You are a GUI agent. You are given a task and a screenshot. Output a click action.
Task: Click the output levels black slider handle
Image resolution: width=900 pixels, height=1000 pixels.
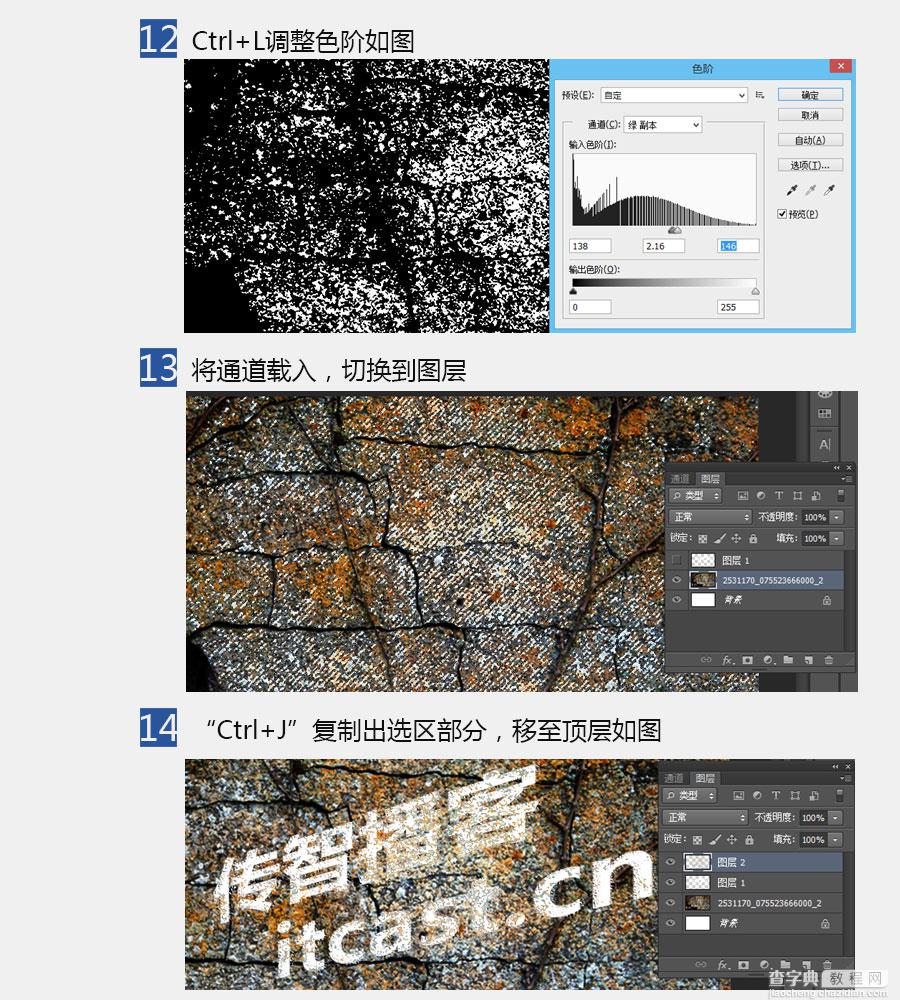573,291
